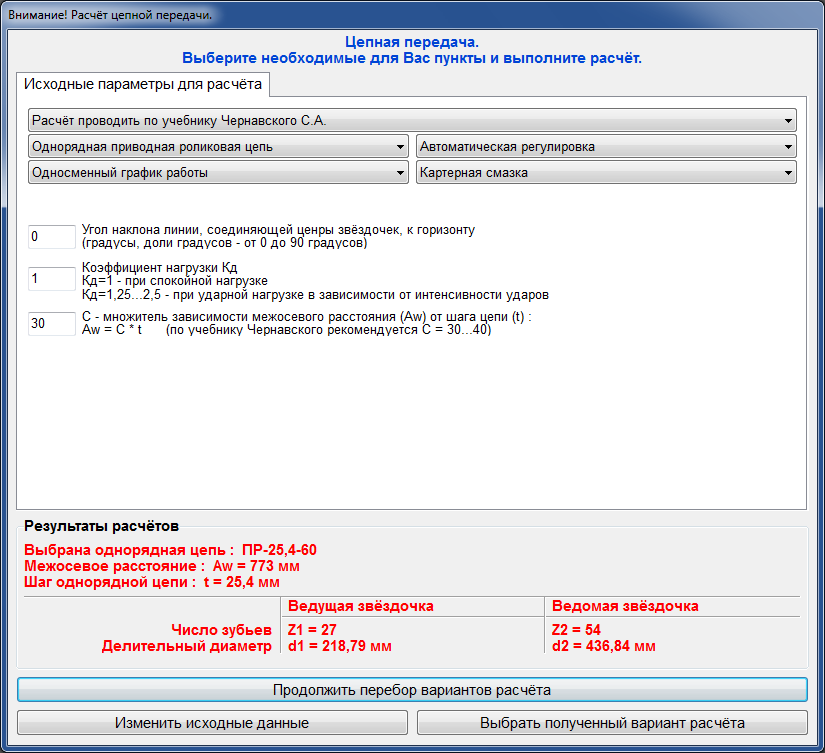Click the Кд load coefficient input field

click(52, 278)
